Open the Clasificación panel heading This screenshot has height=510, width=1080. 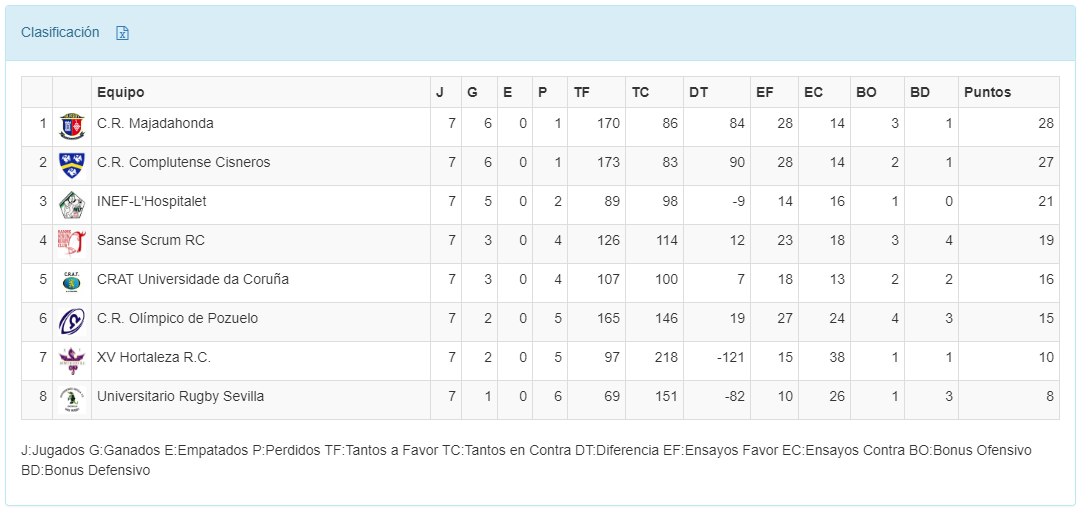[x=60, y=32]
